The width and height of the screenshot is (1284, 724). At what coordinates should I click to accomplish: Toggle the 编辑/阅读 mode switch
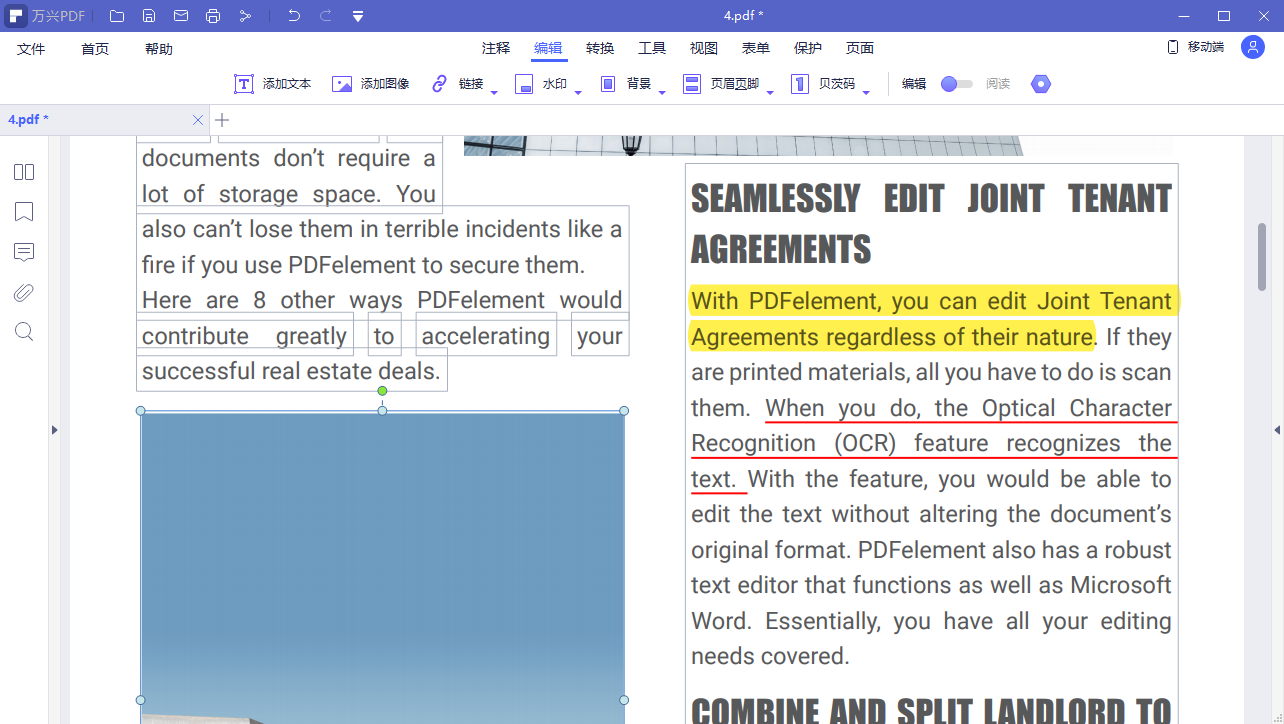tap(956, 84)
